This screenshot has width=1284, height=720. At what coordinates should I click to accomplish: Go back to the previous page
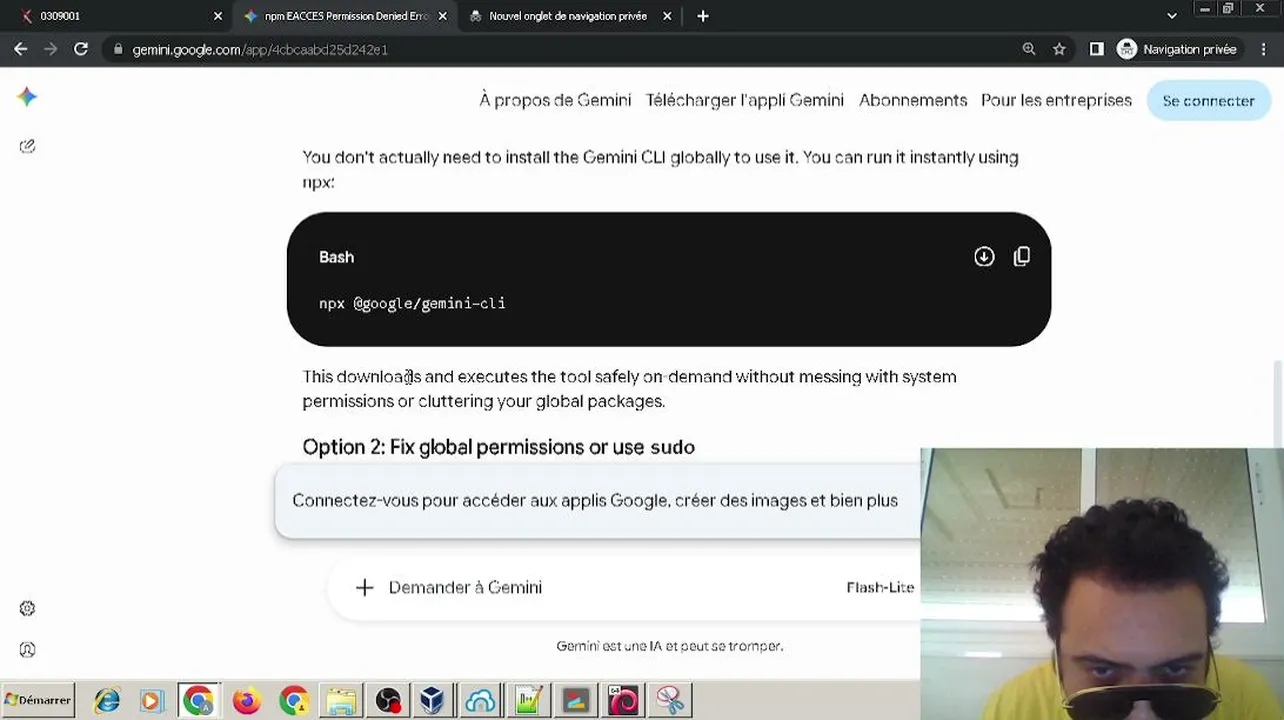point(20,49)
